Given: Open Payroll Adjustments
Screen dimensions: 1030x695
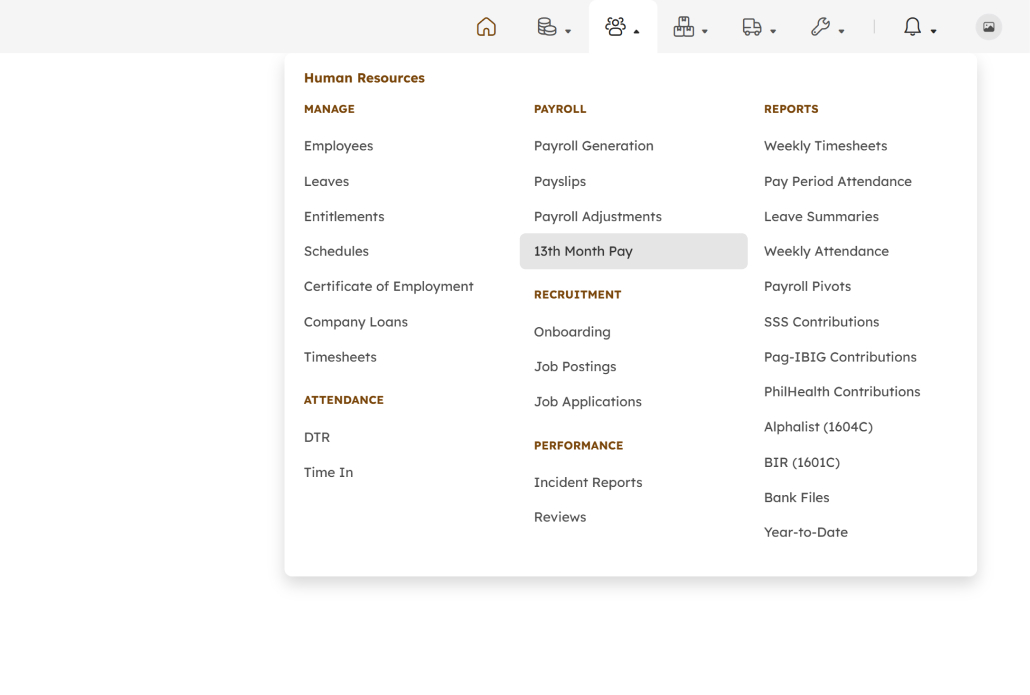Looking at the screenshot, I should pyautogui.click(x=598, y=216).
